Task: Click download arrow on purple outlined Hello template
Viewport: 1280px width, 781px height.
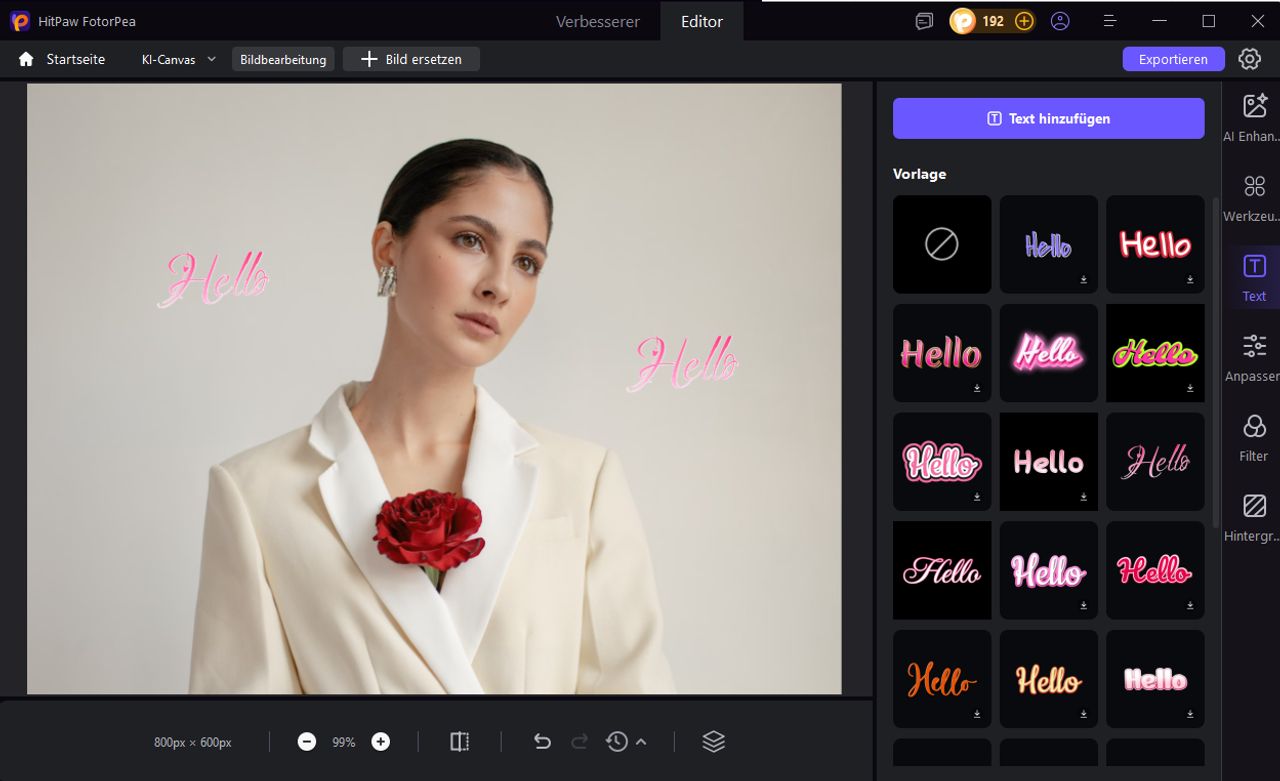Action: pyautogui.click(x=1084, y=280)
